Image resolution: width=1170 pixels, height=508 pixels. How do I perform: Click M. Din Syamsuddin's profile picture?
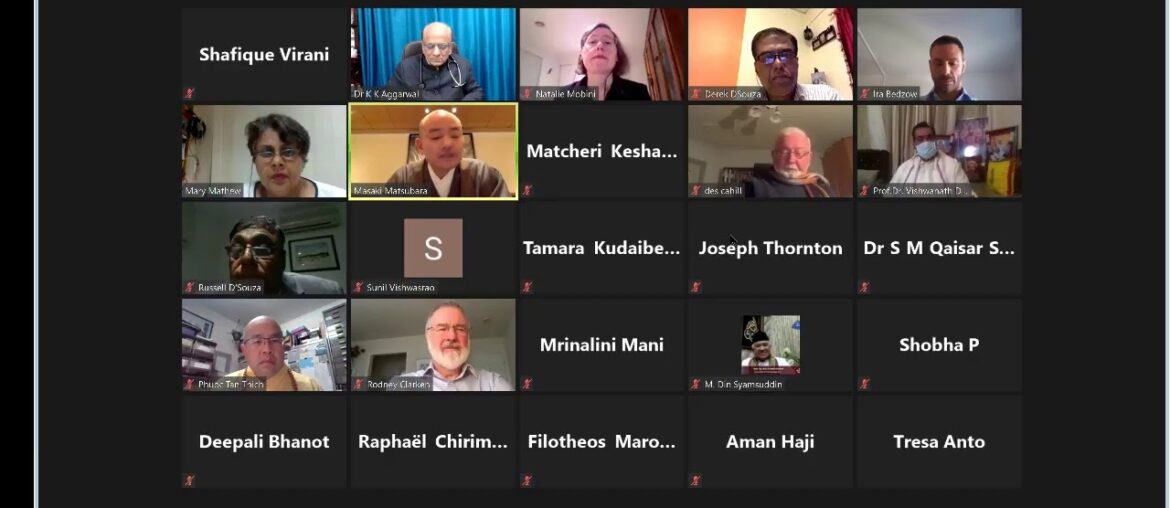(x=771, y=345)
